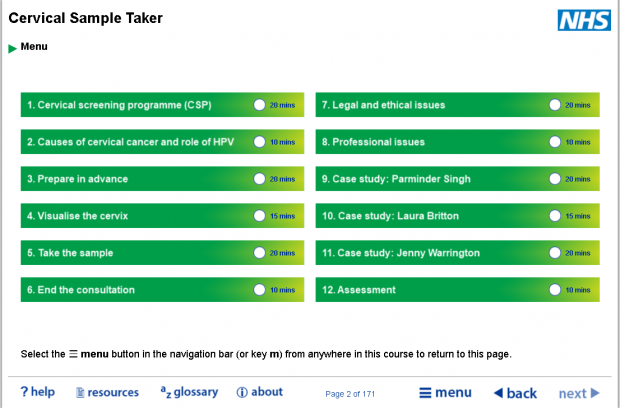Click the about info icon
The image size is (620, 409).
coord(242,392)
